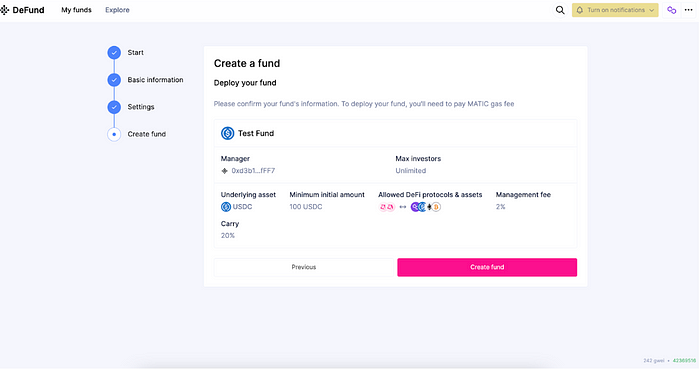Click the Create fund button
Viewport: 700px width, 369px height.
[x=487, y=267]
